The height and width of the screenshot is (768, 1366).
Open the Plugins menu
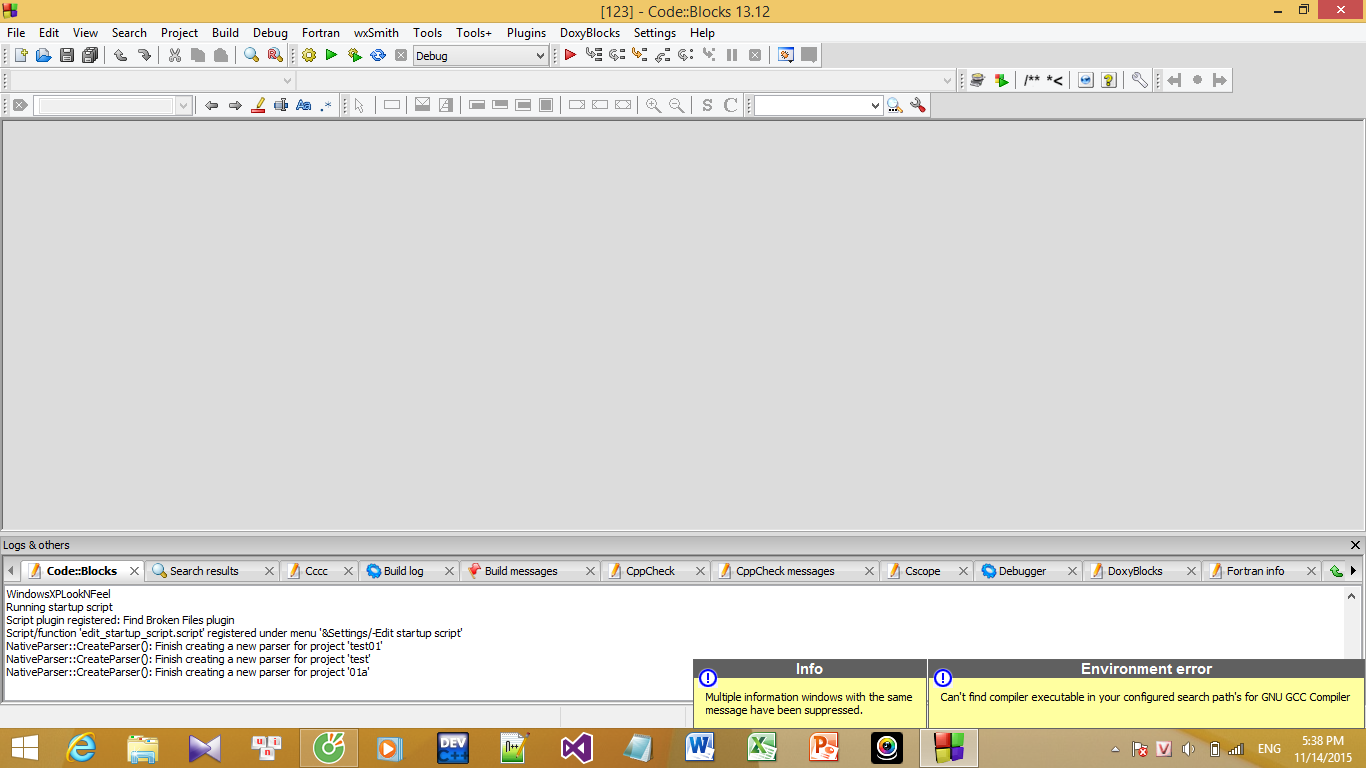(x=526, y=32)
